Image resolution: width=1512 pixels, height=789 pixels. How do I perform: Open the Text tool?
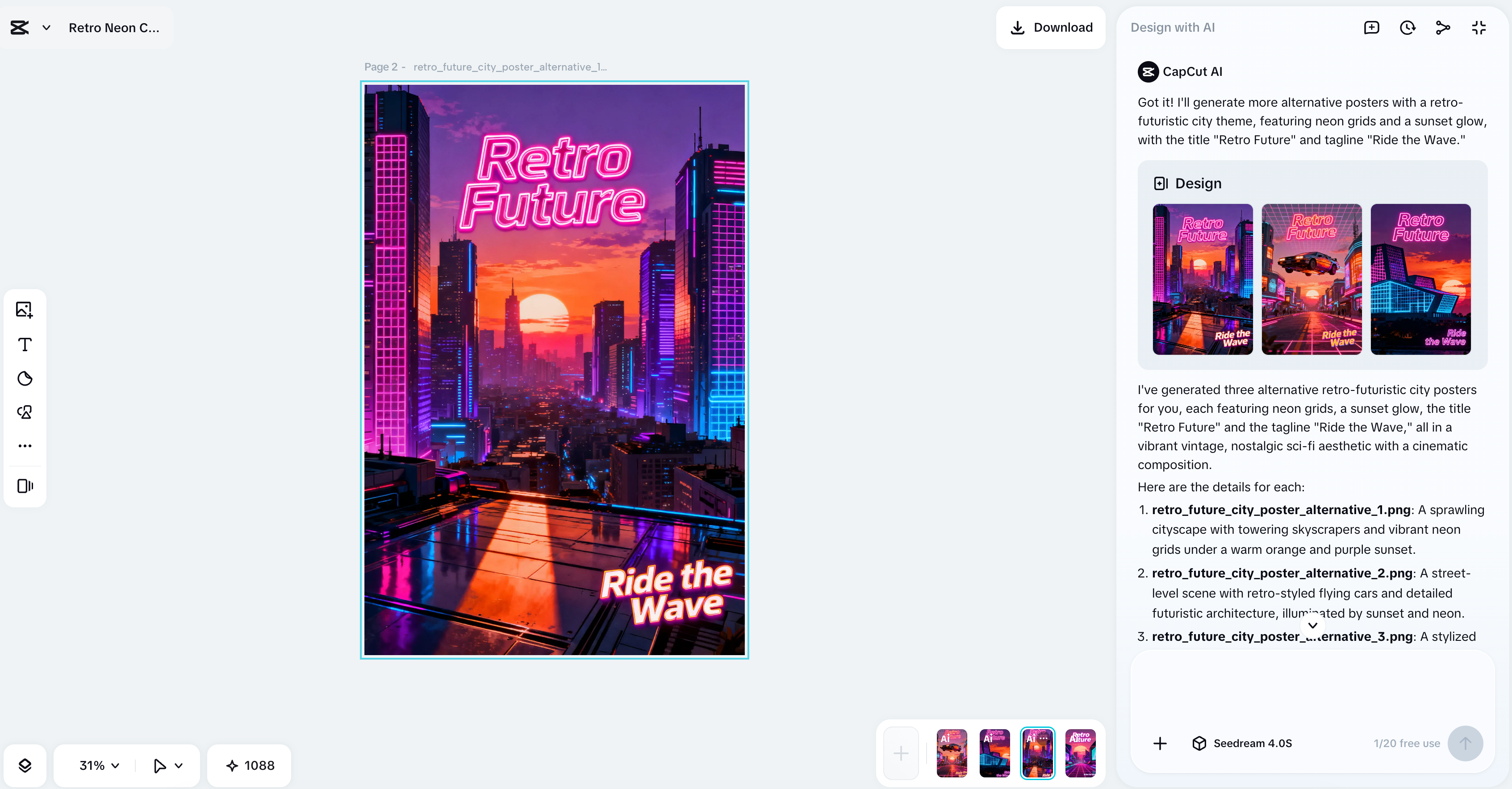tap(25, 345)
